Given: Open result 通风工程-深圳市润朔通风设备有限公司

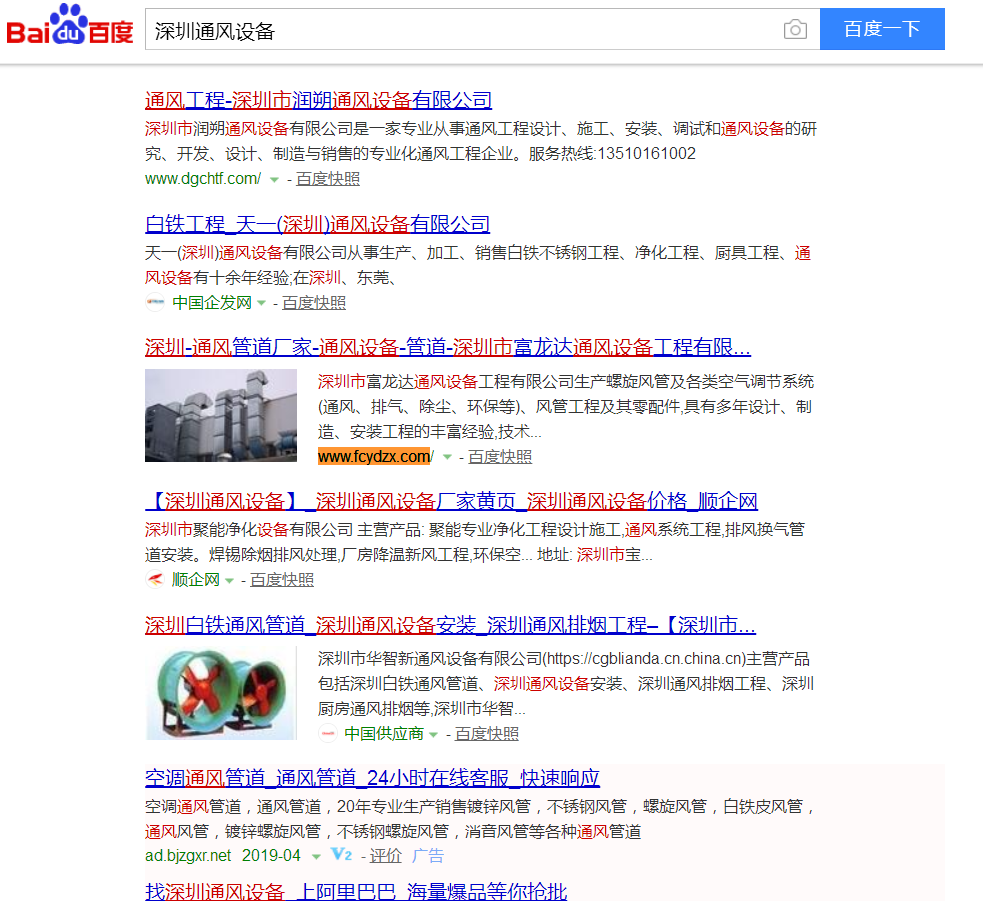Looking at the screenshot, I should tap(318, 100).
